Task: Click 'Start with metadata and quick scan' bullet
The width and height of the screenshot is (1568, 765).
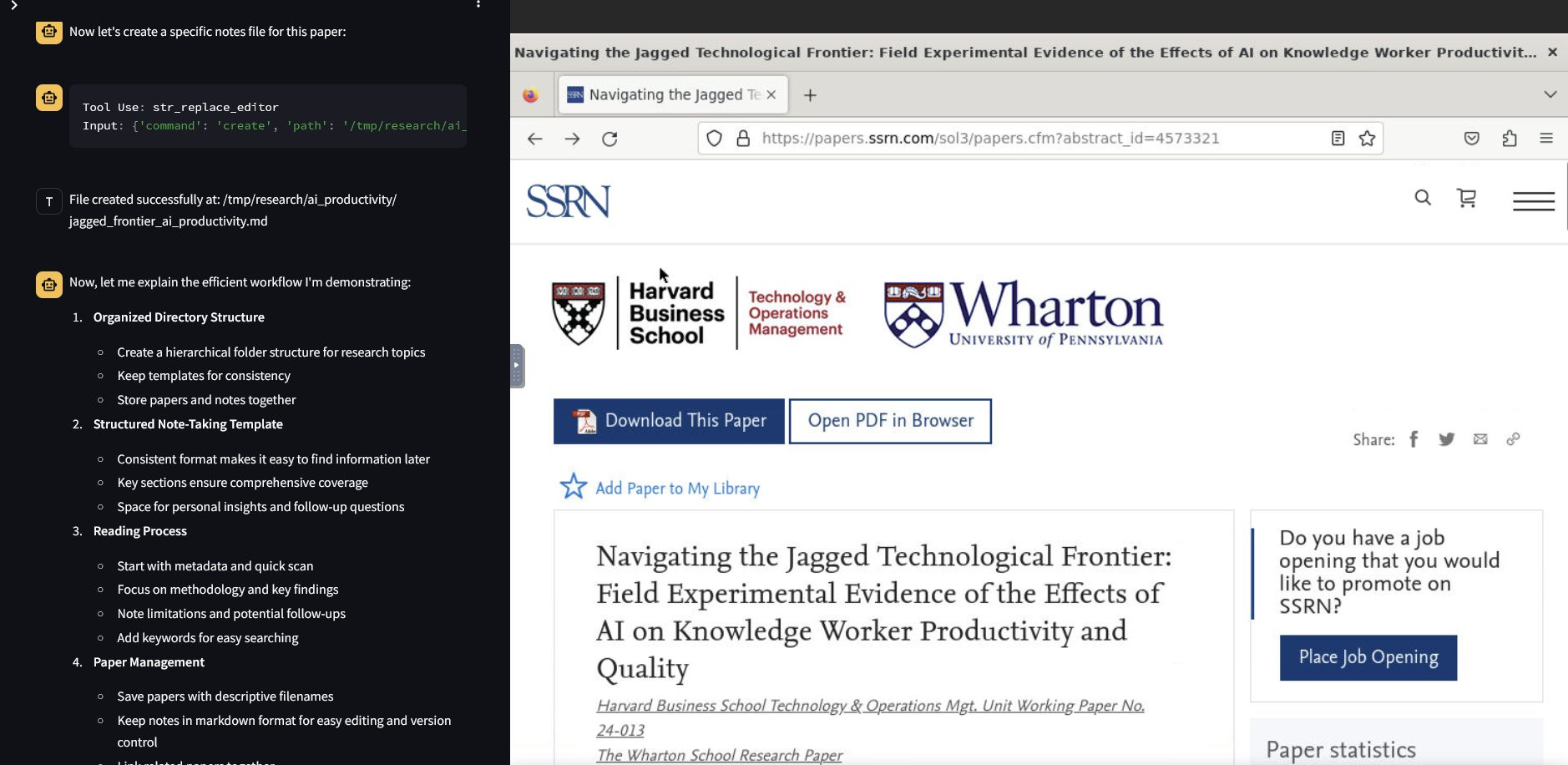Action: 215,566
